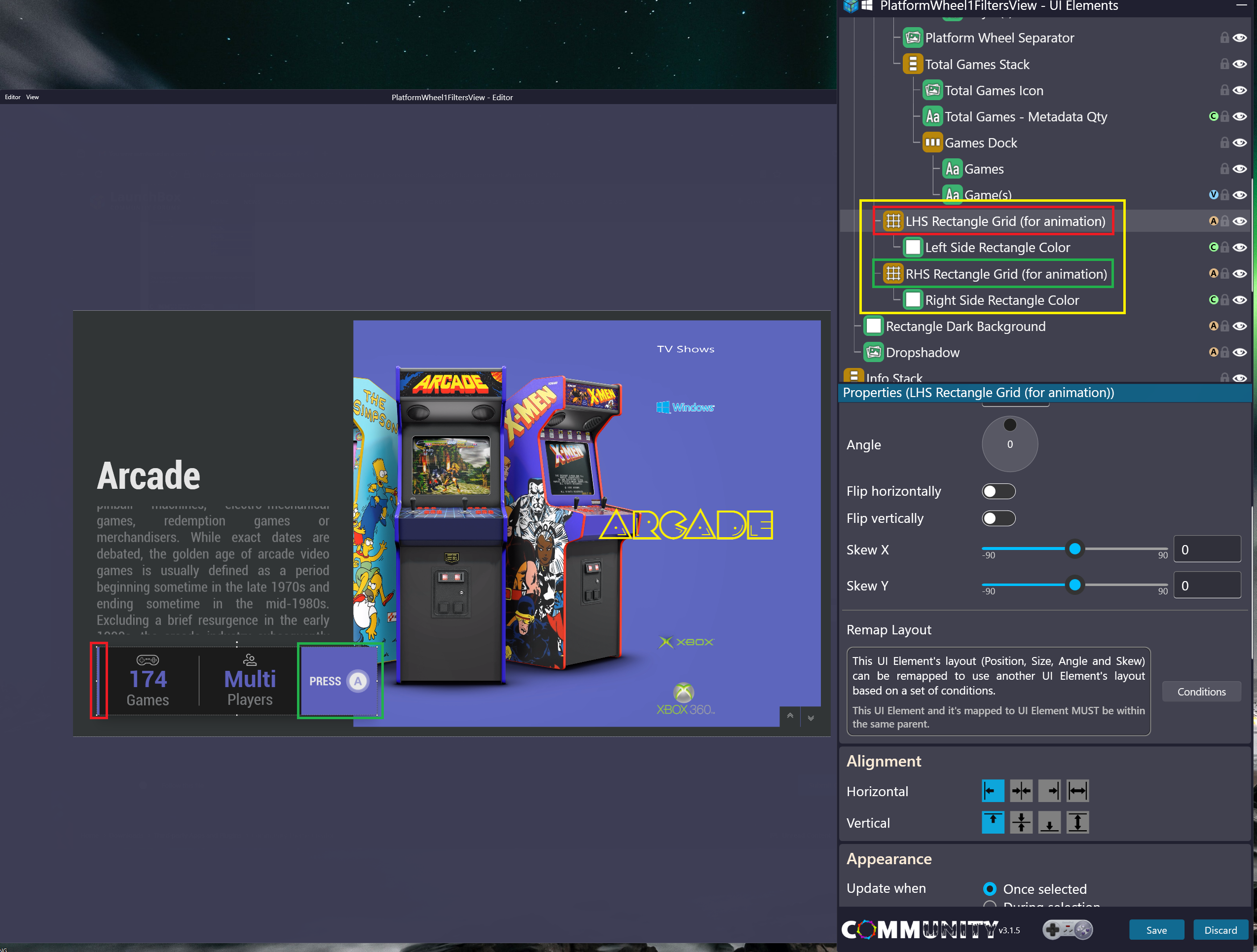Hide the Games Dock element
This screenshot has width=1257, height=952.
point(1240,143)
